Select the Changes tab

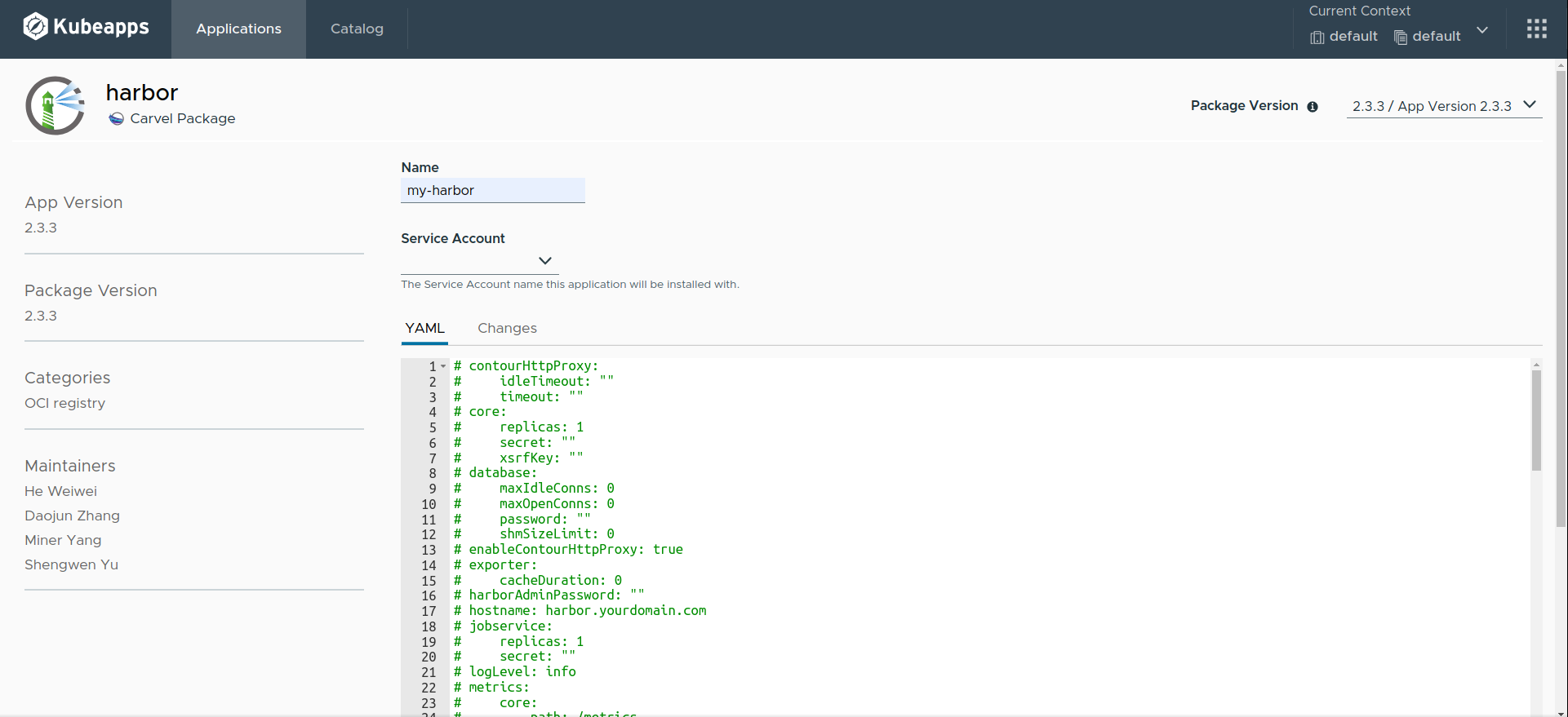(x=507, y=328)
